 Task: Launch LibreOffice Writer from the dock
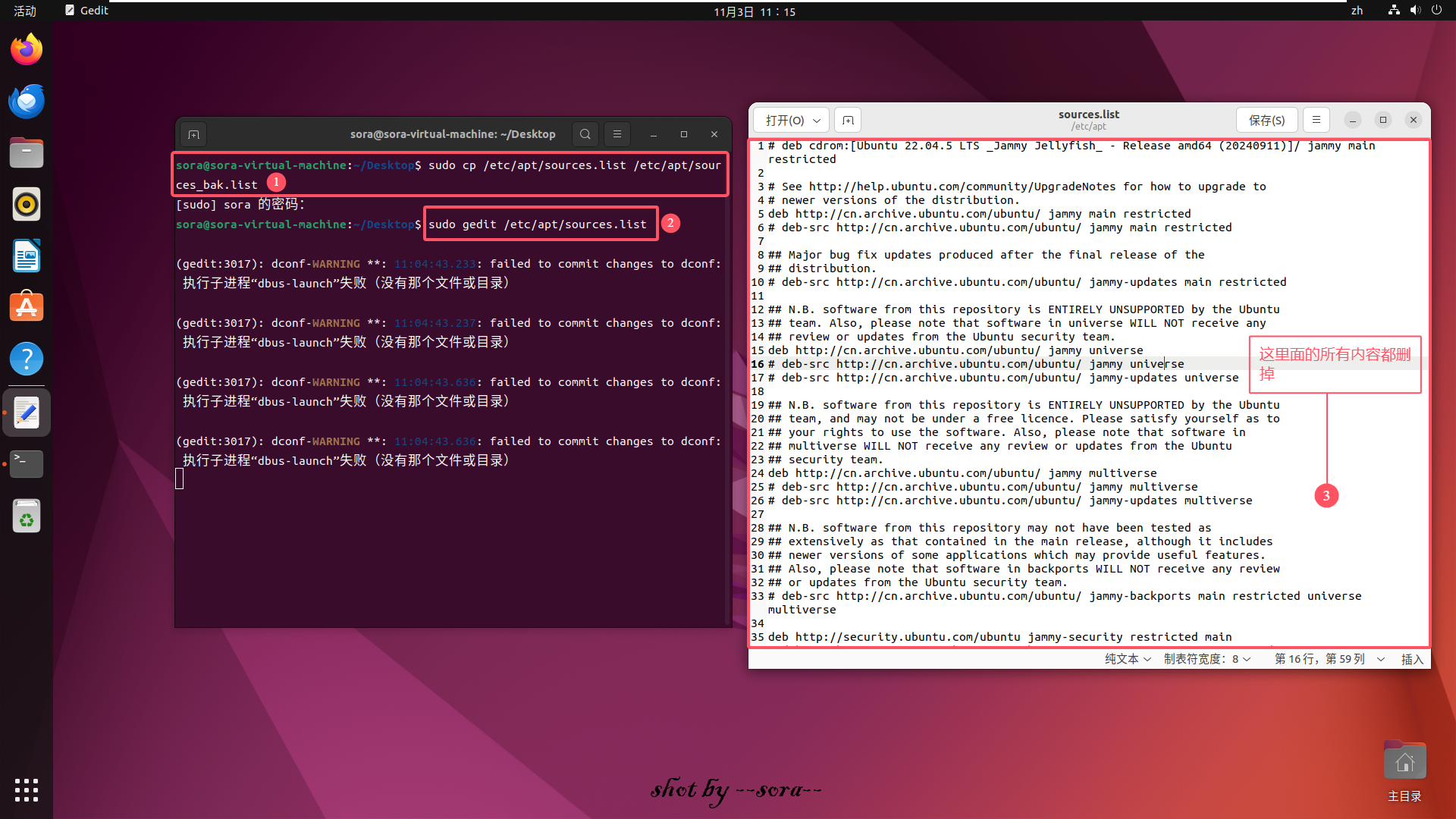(x=27, y=256)
